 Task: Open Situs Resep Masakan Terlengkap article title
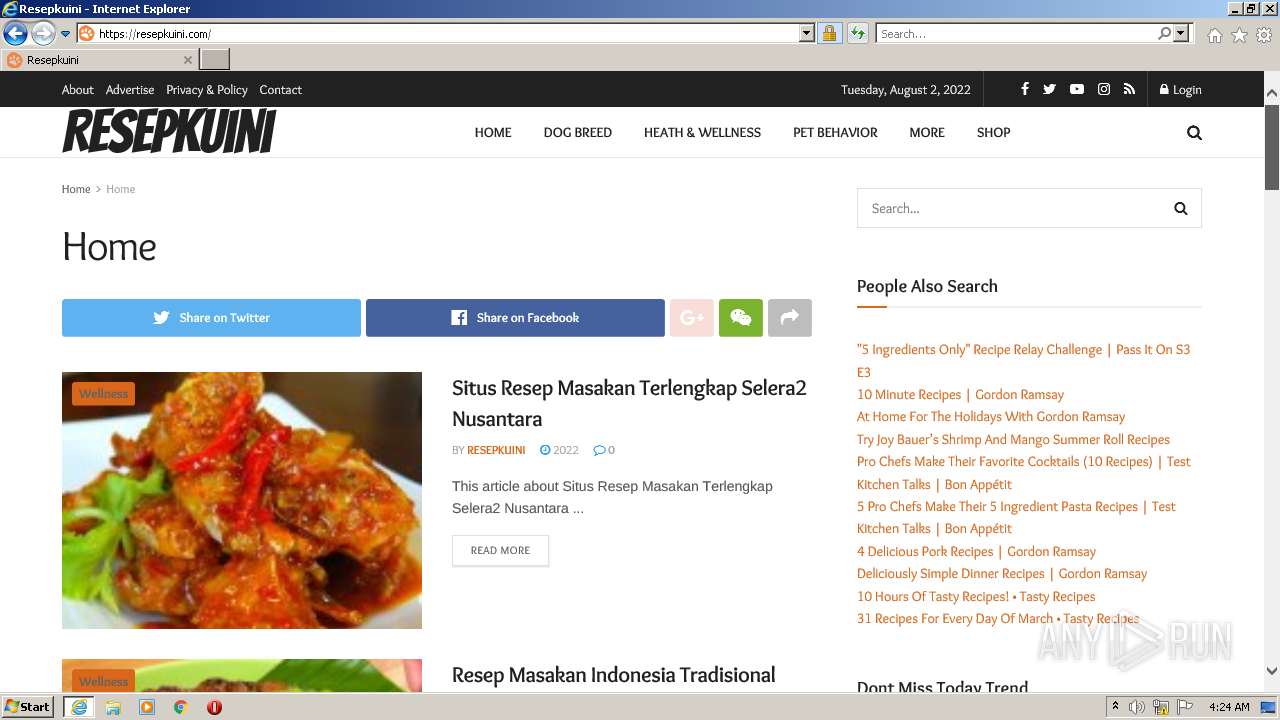[629, 403]
